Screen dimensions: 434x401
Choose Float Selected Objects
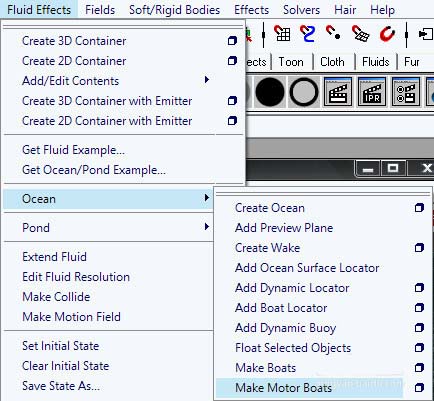293,348
